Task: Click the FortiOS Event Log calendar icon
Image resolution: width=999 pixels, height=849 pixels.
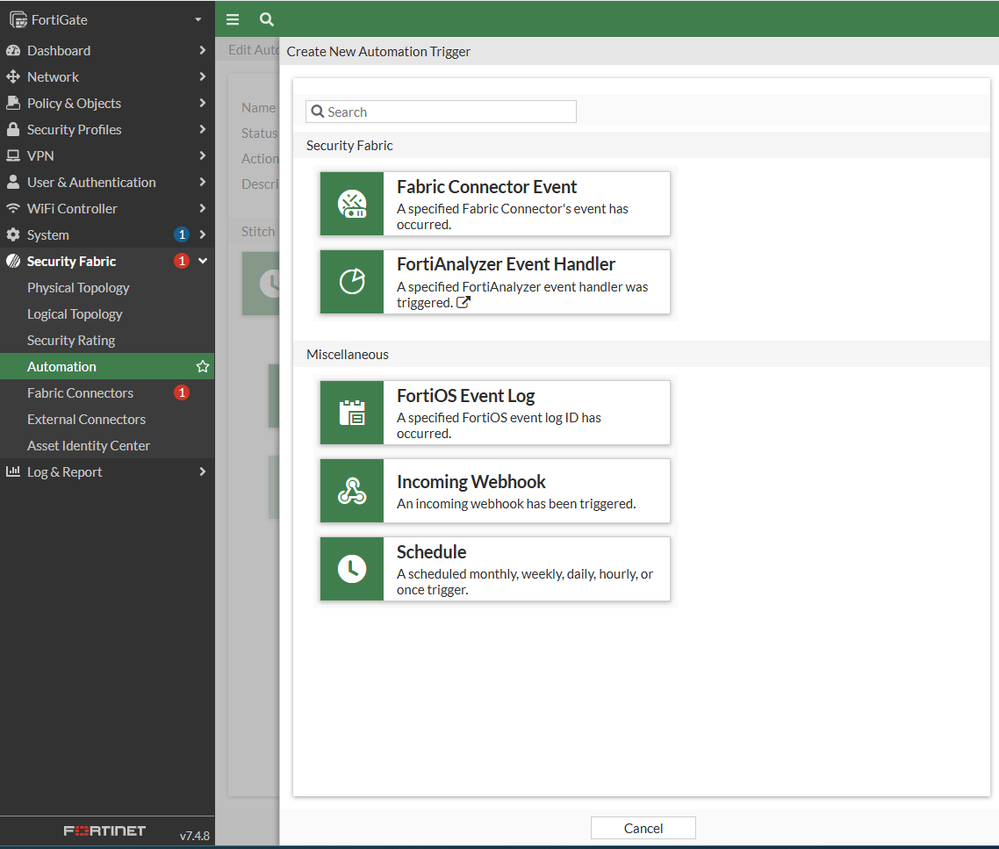Action: [x=352, y=412]
